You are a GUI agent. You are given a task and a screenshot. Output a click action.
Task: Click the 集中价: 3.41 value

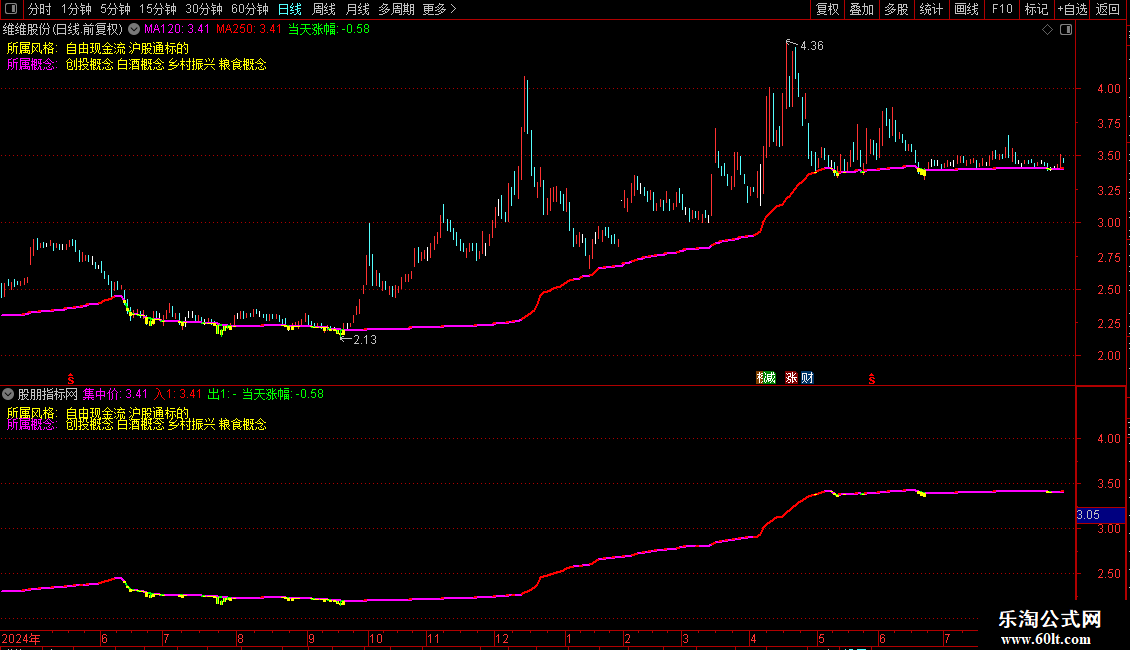[115, 394]
